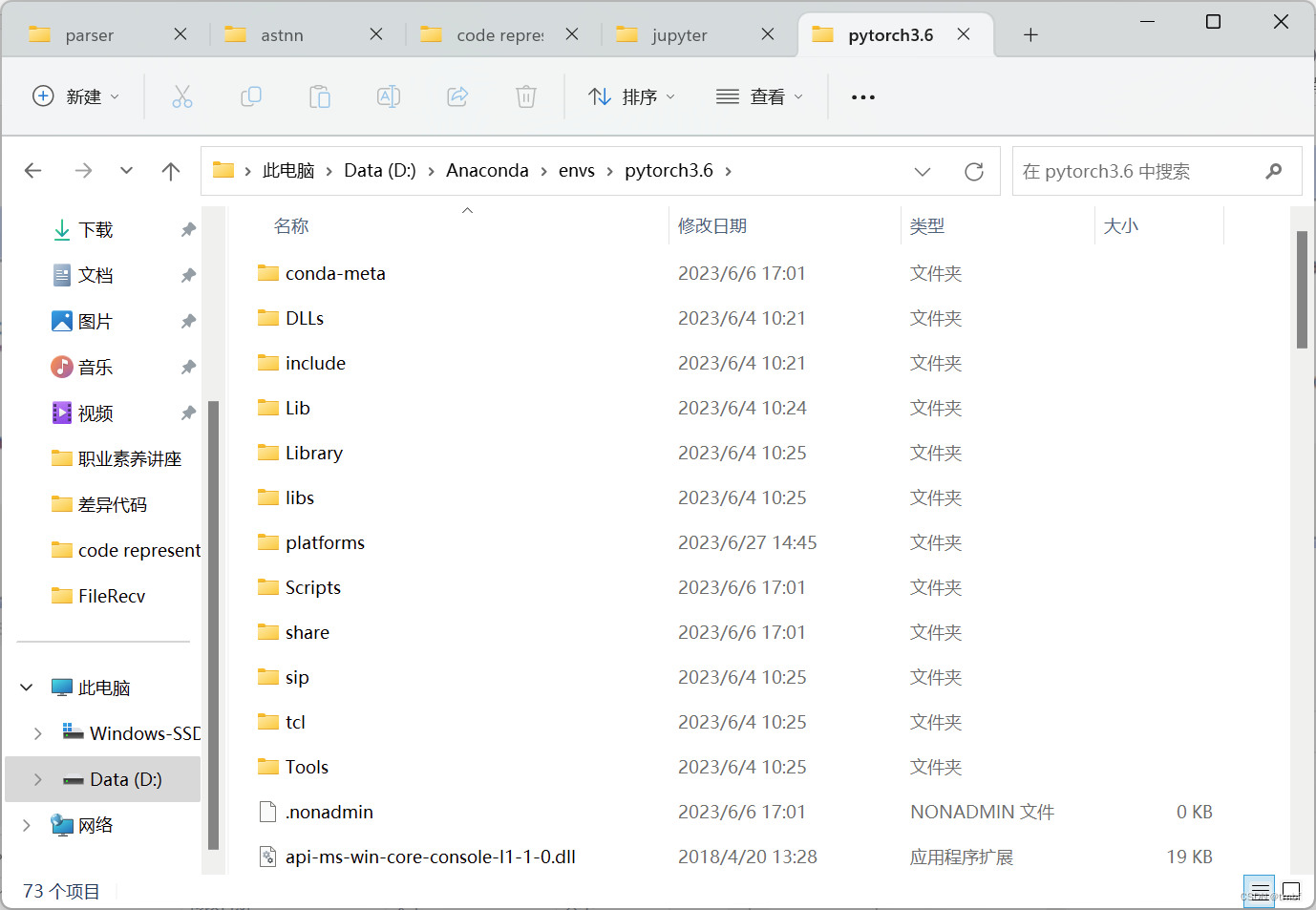Expand the Windows-SSD tree node
This screenshot has width=1316, height=910.
pos(37,733)
